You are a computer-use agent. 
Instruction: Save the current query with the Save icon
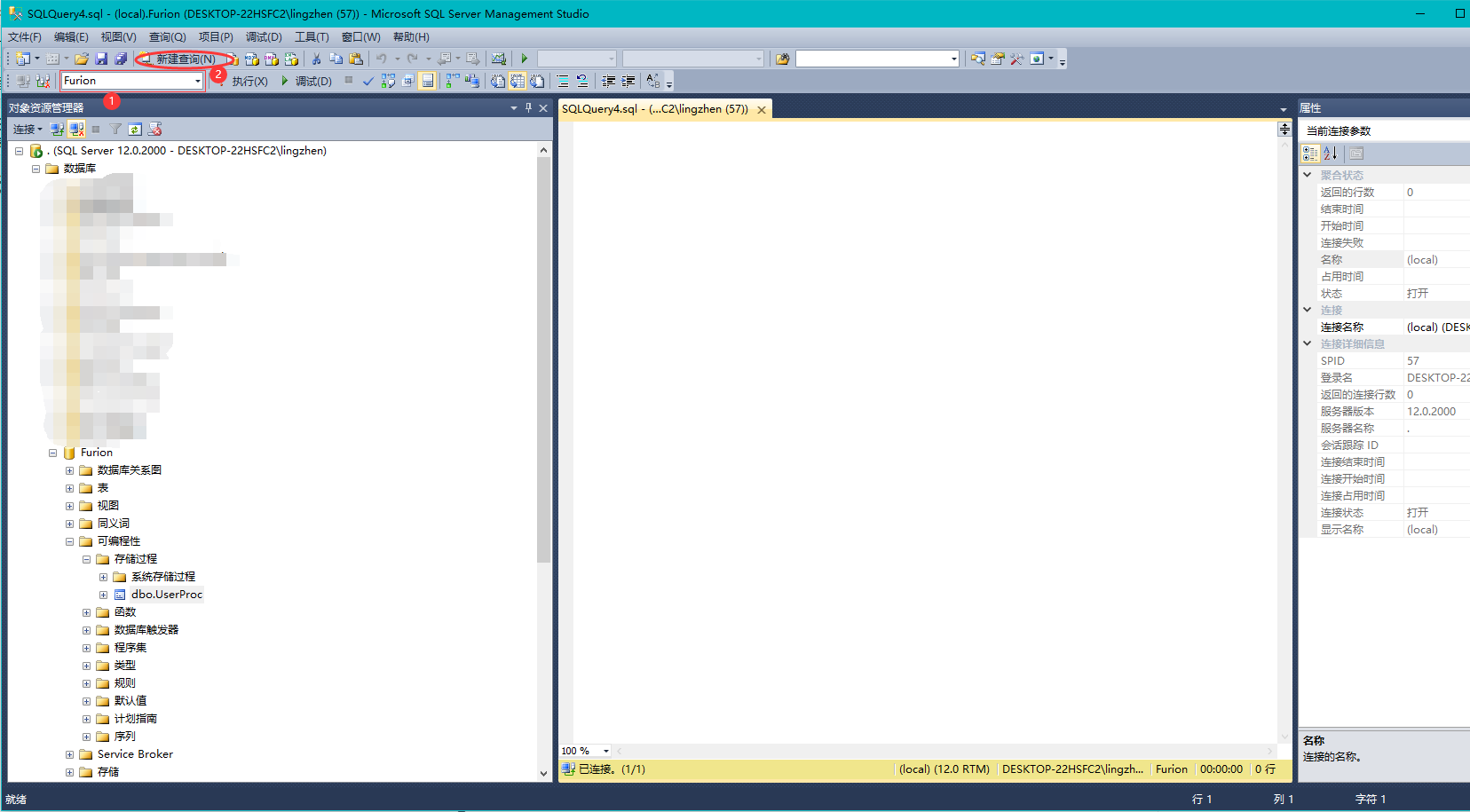[x=99, y=59]
